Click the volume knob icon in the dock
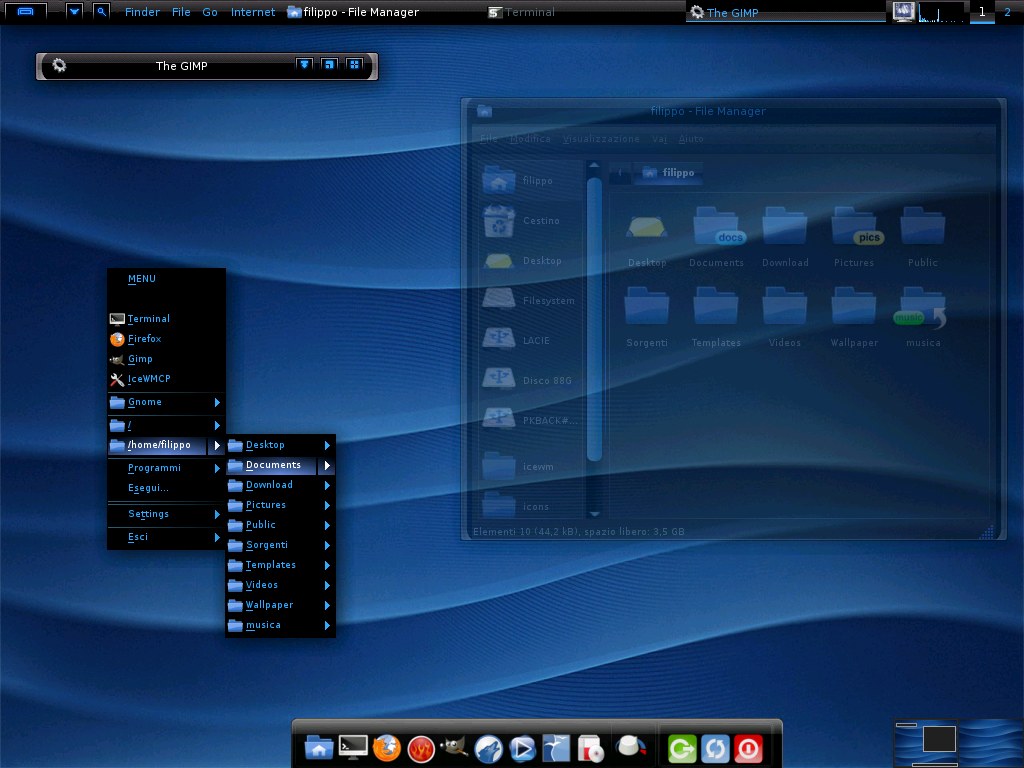 coord(631,746)
